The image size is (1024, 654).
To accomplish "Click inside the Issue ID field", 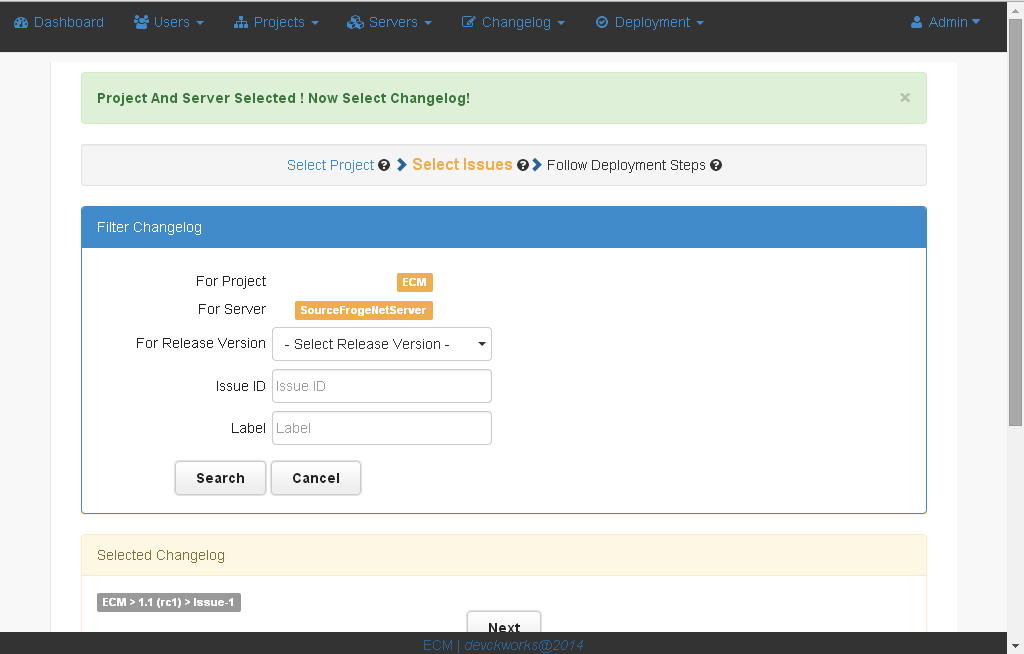I will [381, 386].
